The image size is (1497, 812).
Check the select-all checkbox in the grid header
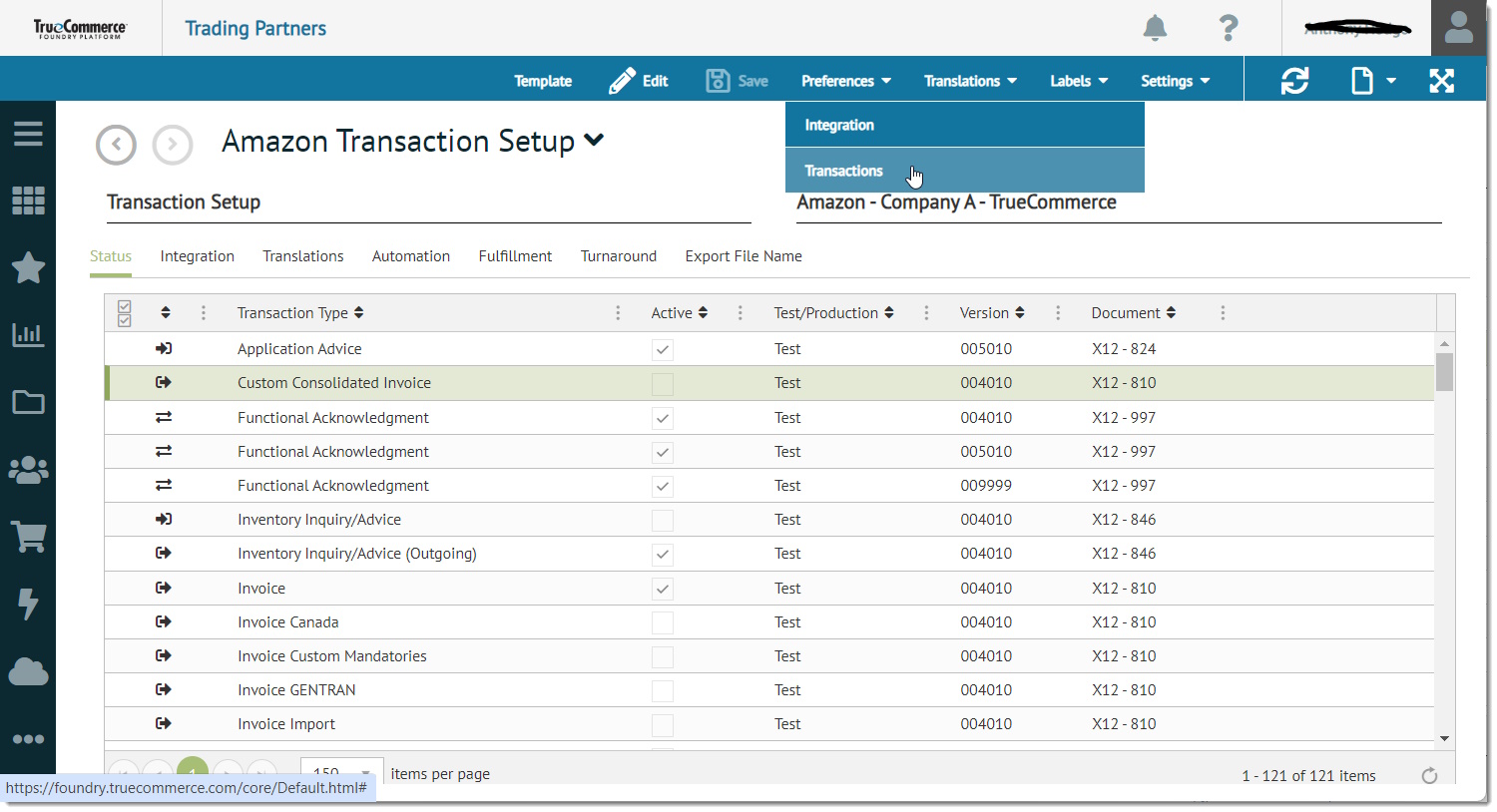click(124, 312)
